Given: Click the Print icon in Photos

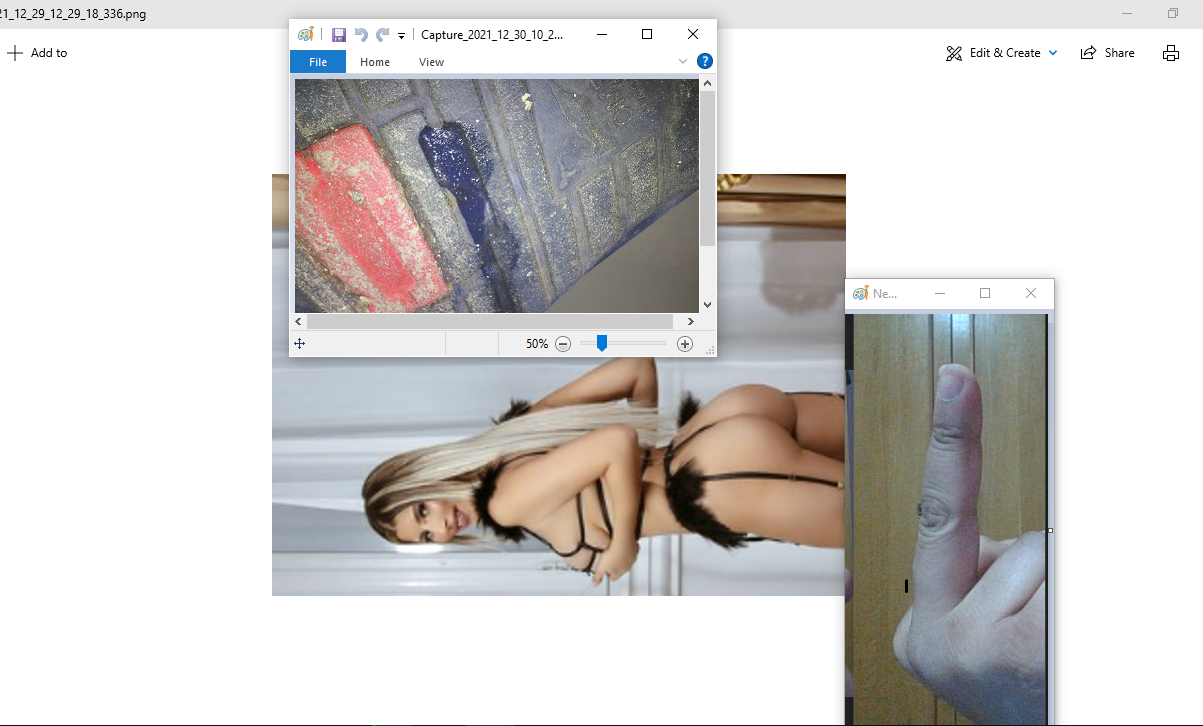Looking at the screenshot, I should coord(1171,53).
